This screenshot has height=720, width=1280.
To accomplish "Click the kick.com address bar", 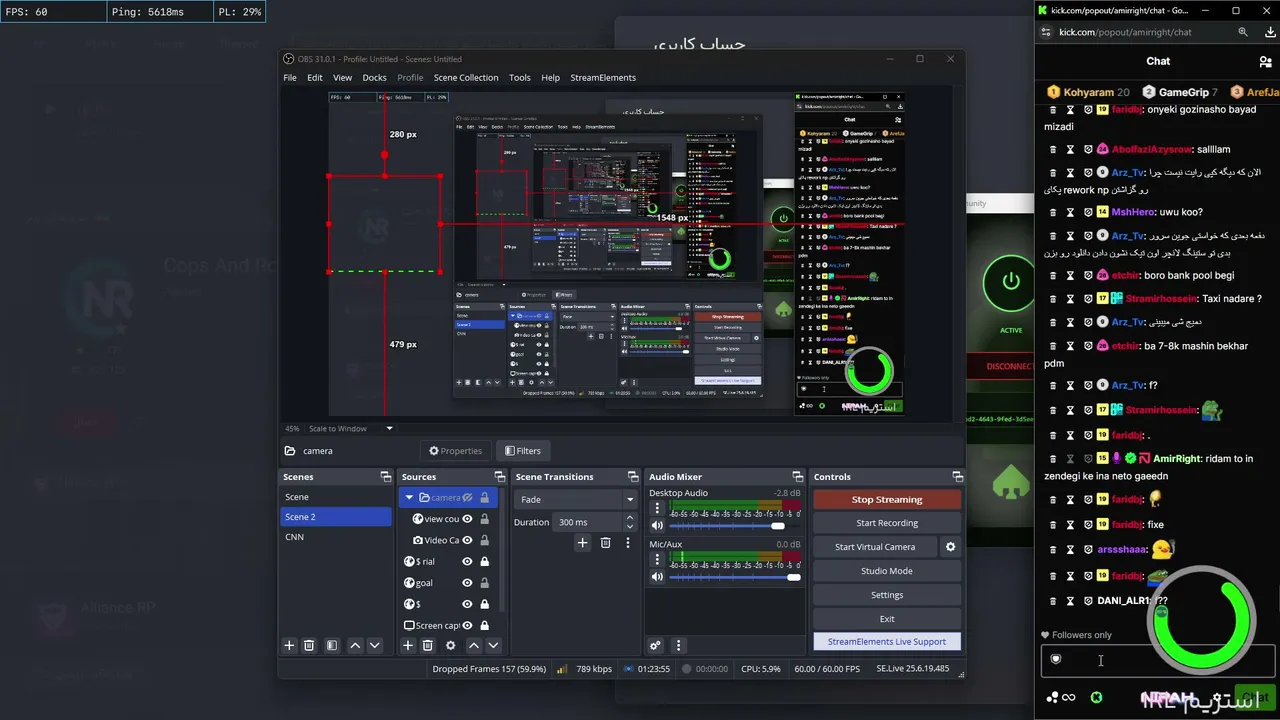I will point(1137,32).
